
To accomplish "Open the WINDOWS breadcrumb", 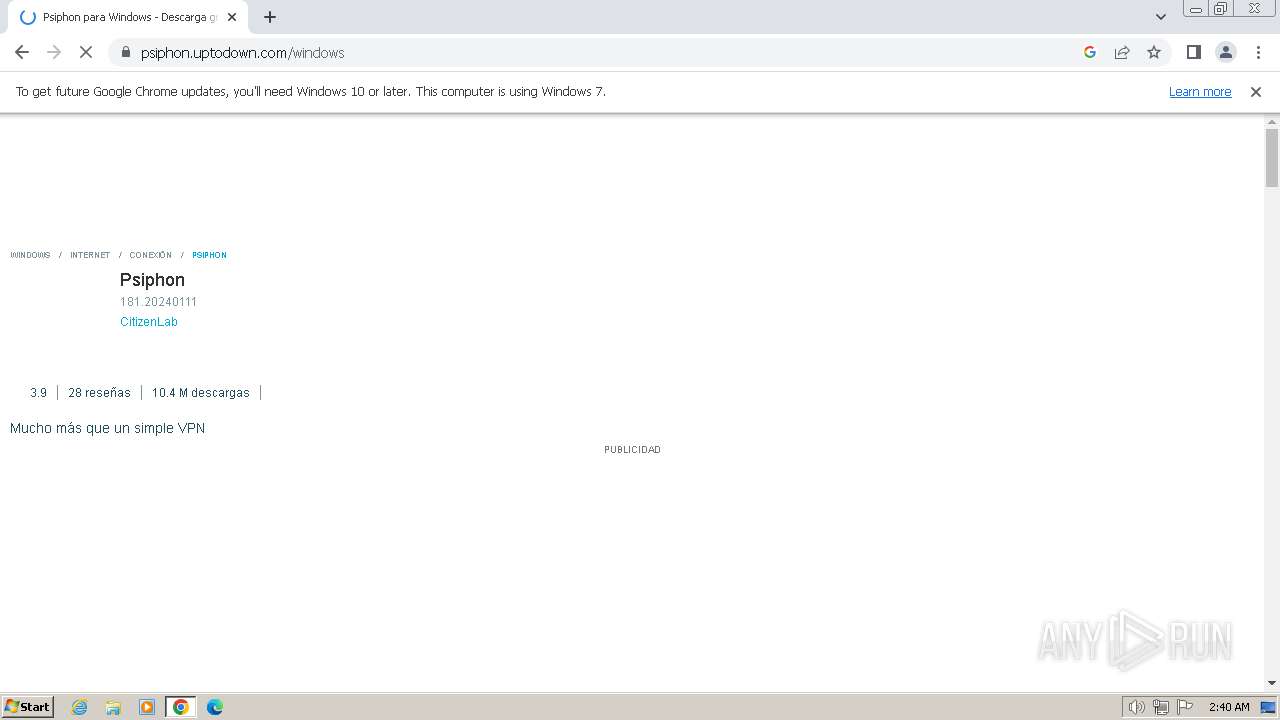I will click(30, 255).
